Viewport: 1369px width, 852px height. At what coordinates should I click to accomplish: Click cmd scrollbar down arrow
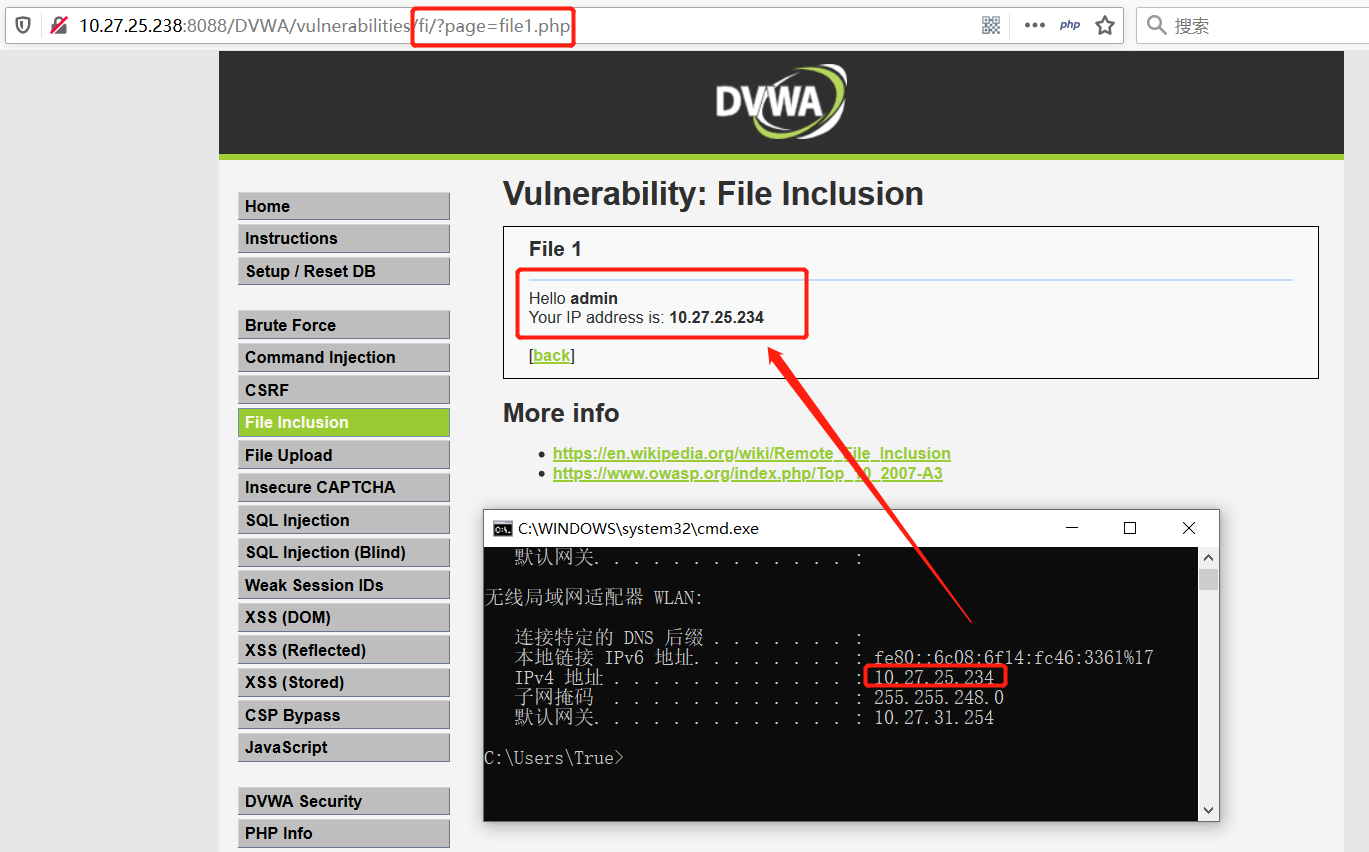pyautogui.click(x=1209, y=811)
